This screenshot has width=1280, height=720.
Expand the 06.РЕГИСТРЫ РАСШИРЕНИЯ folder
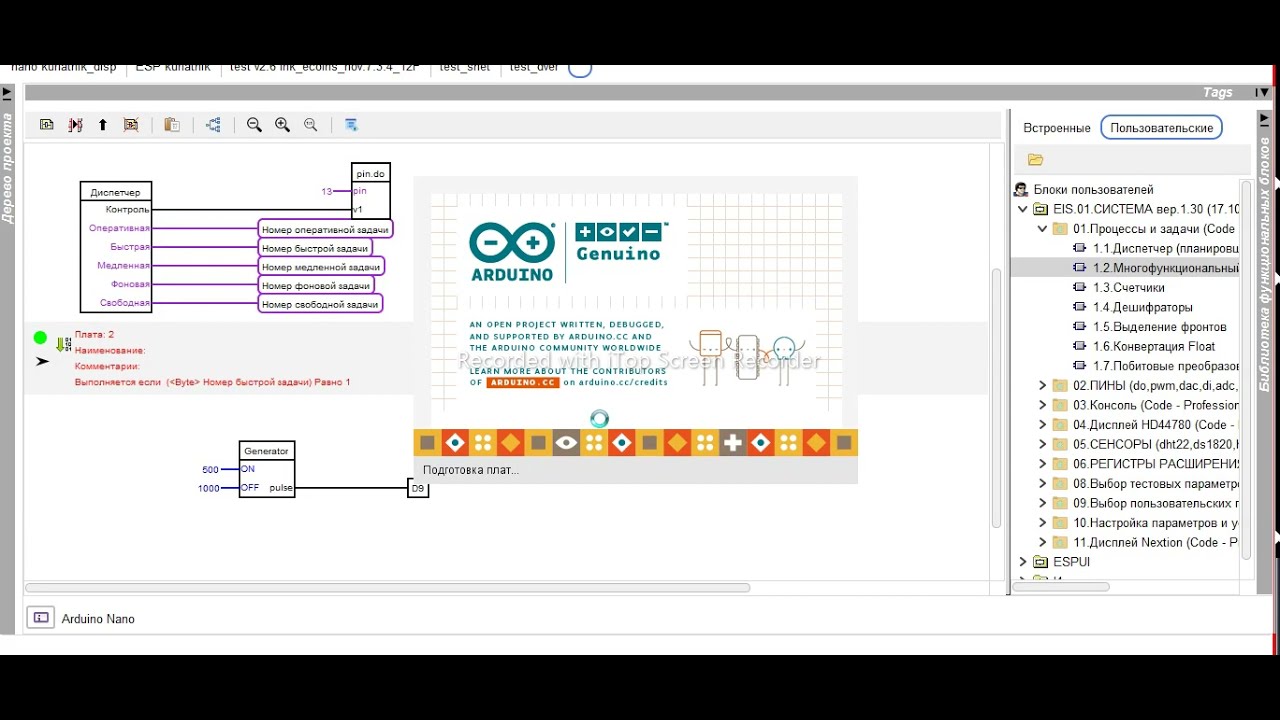tap(1043, 464)
